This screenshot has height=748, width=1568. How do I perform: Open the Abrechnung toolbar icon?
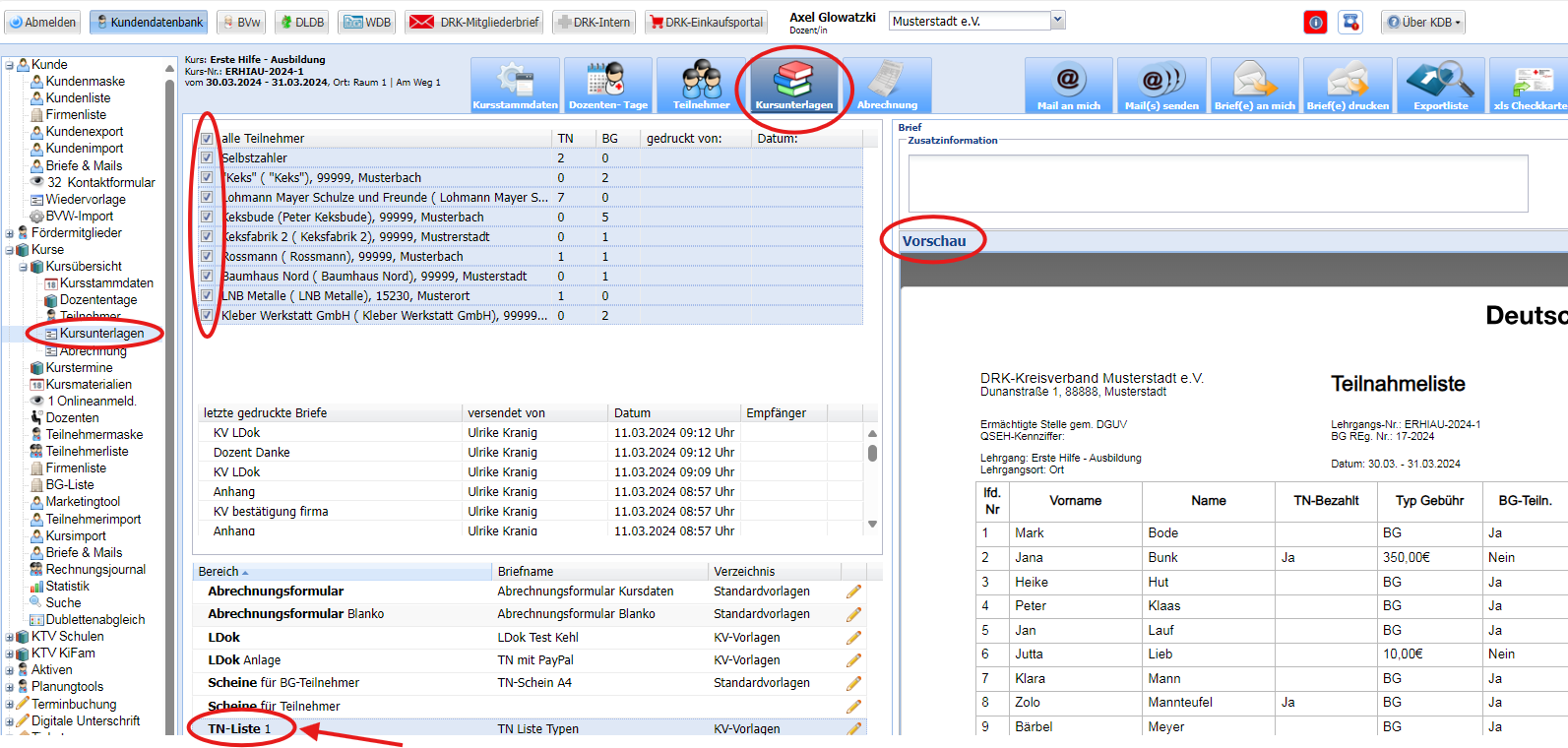click(x=886, y=85)
